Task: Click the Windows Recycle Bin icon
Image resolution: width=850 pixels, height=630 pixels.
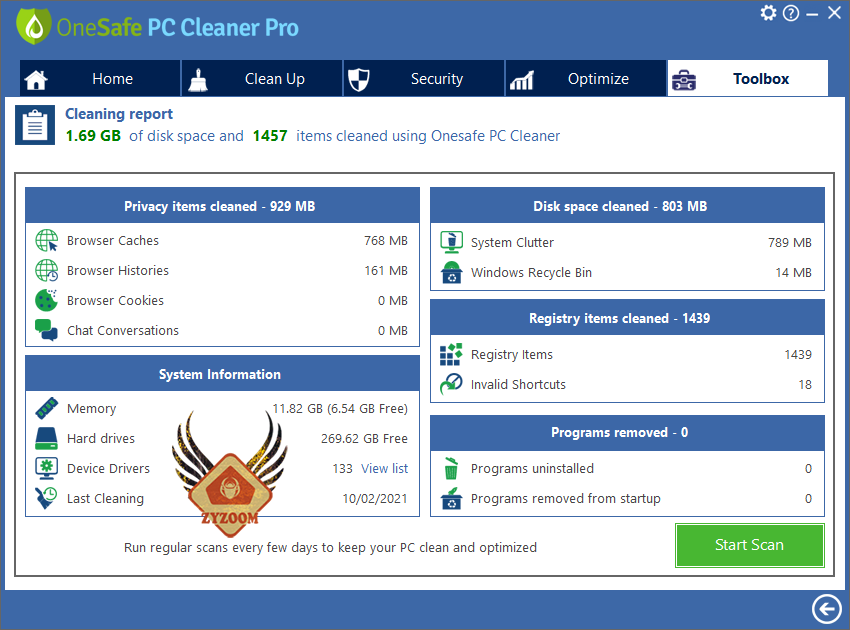Action: tap(452, 272)
